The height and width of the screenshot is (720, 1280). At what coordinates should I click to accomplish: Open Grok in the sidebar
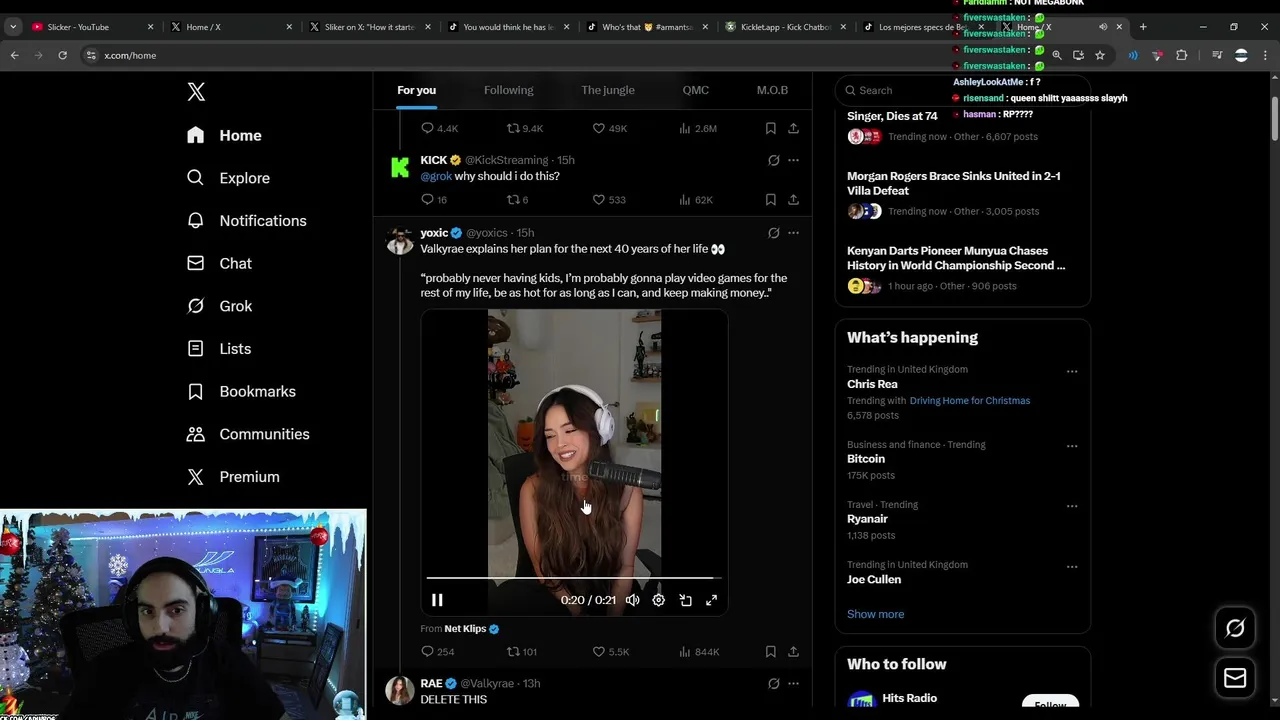pos(219,306)
